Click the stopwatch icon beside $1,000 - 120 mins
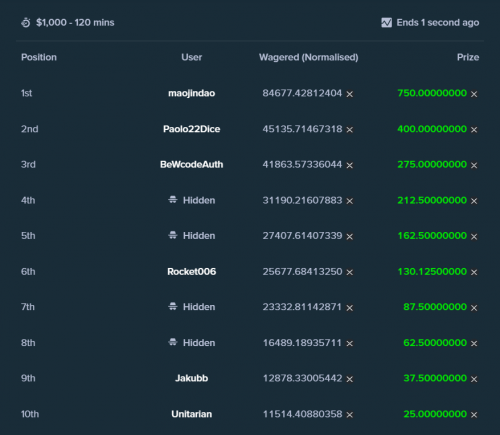 tap(26, 23)
